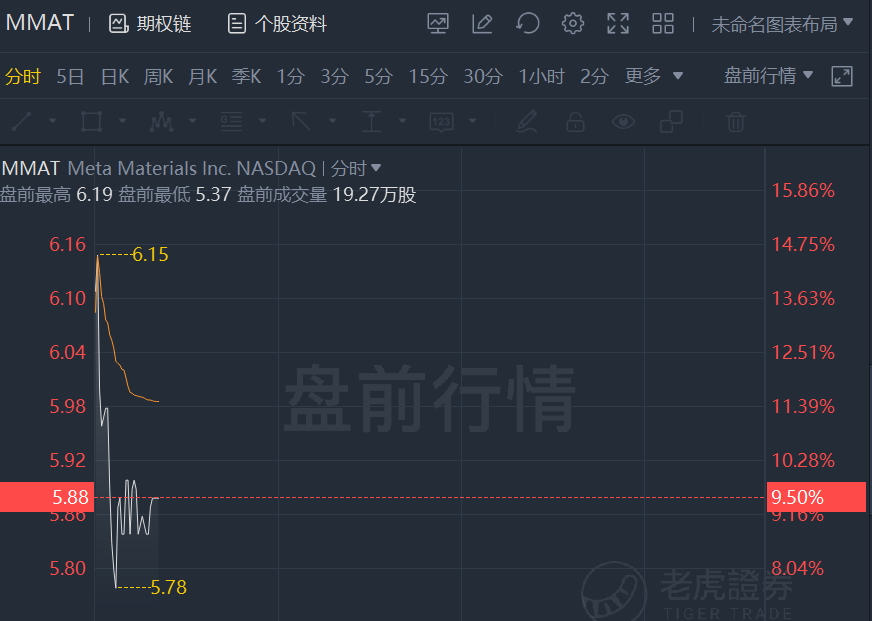Select the wave pattern drawing tool
872x621 pixels.
[x=161, y=121]
